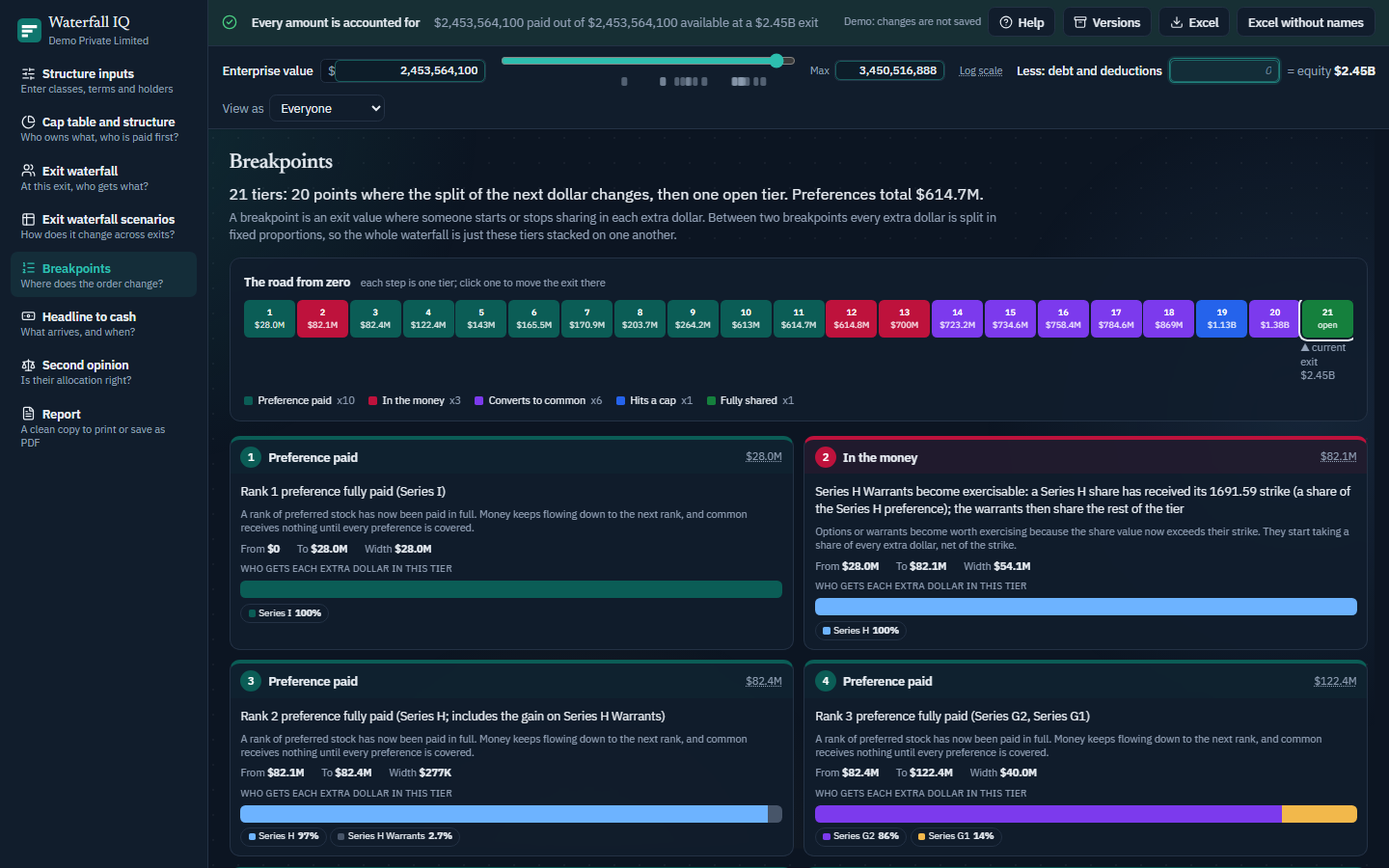Open Cap table and structure page
Image resolution: width=1389 pixels, height=868 pixels.
(x=103, y=129)
